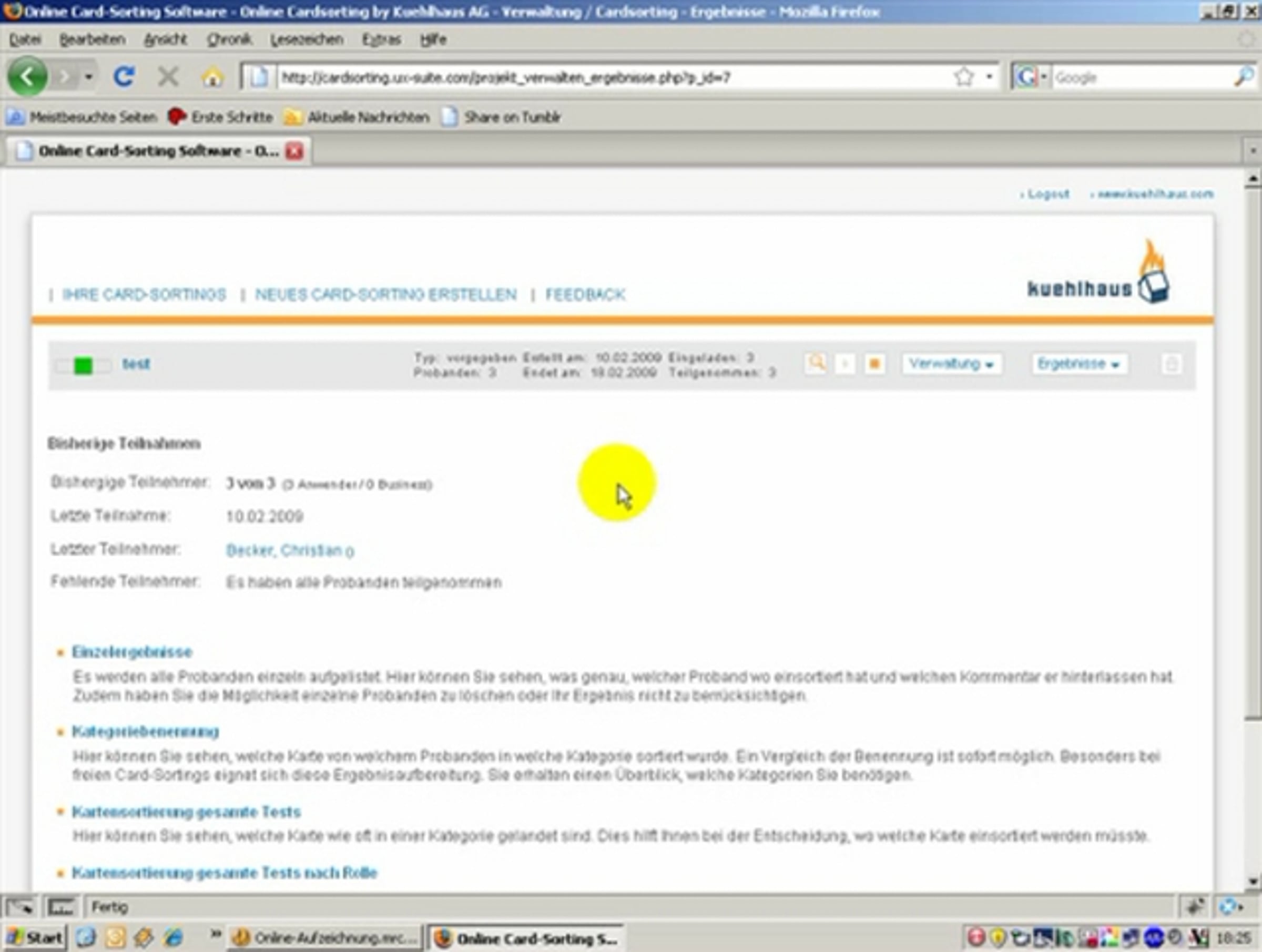Click the green status indicator next to test
1262x952 pixels.
point(83,366)
